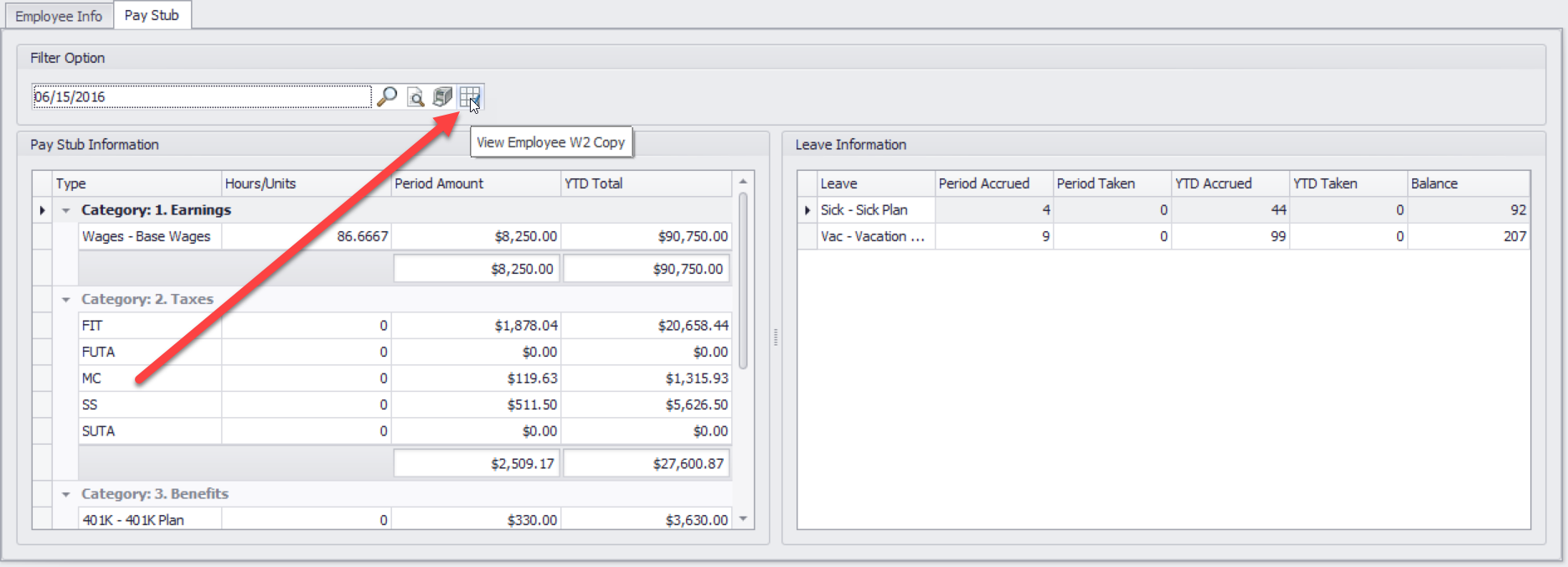Viewport: 1568px width, 567px height.
Task: Click scroll up arrow in pay stub grid
Action: 743,182
